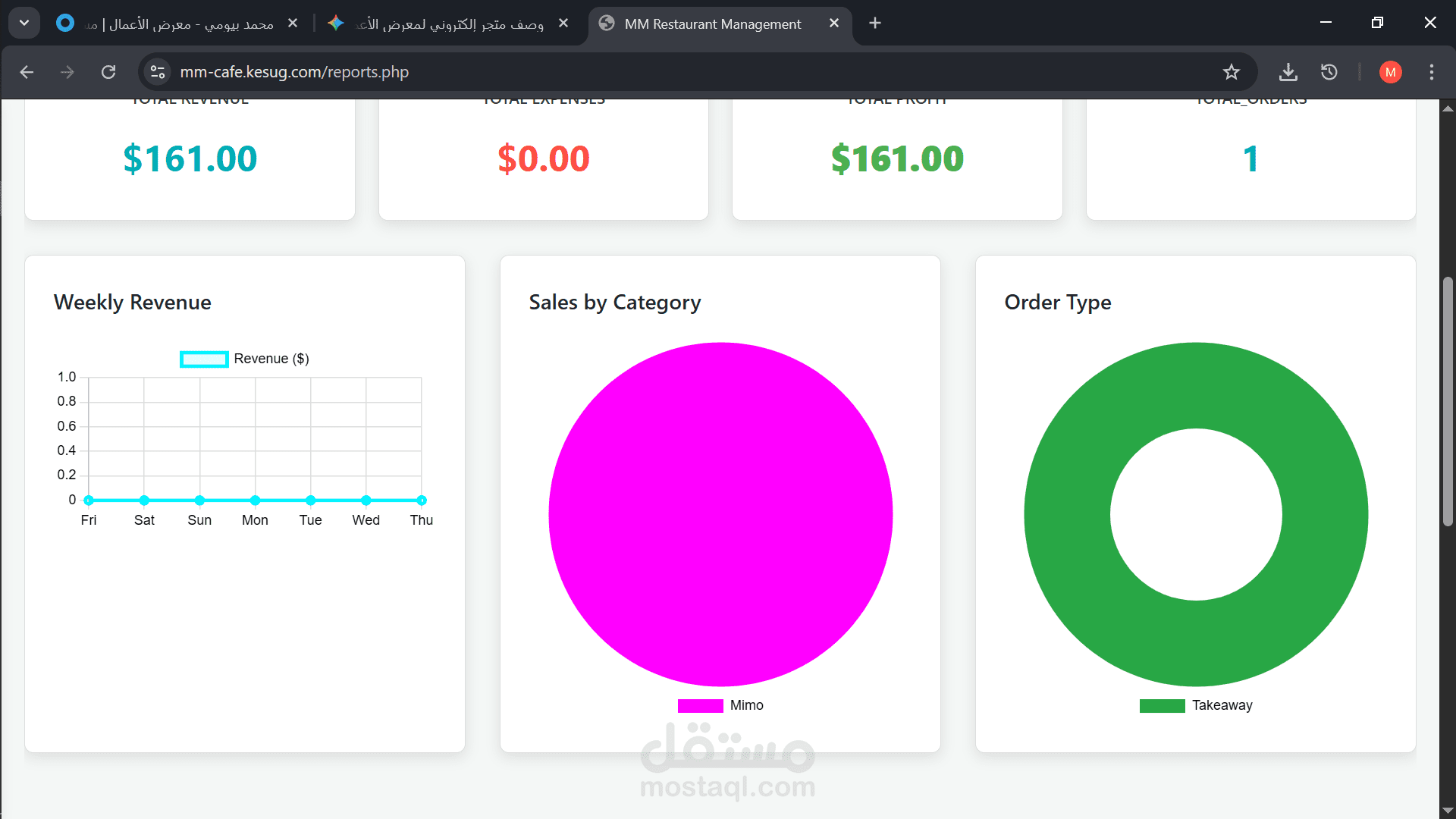Expand the tab search dropdown
This screenshot has width=1456, height=819.
pos(24,24)
